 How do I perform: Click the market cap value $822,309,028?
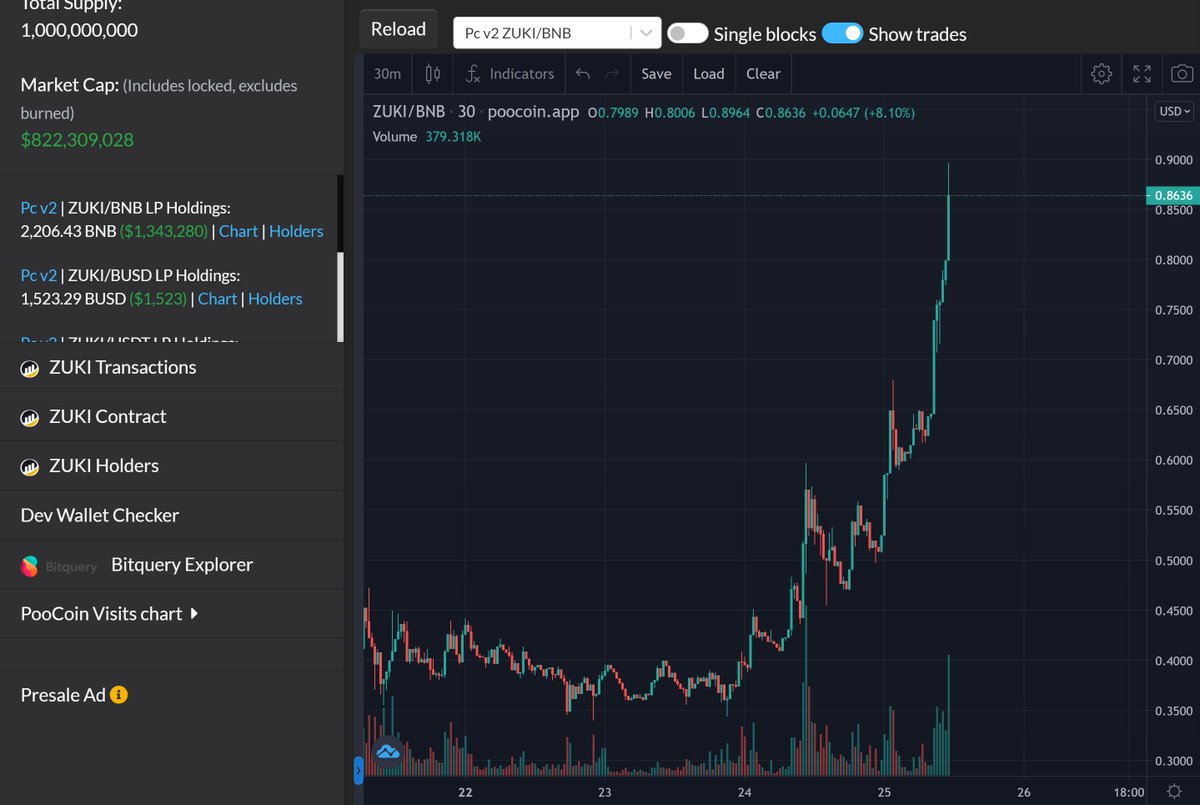click(77, 140)
